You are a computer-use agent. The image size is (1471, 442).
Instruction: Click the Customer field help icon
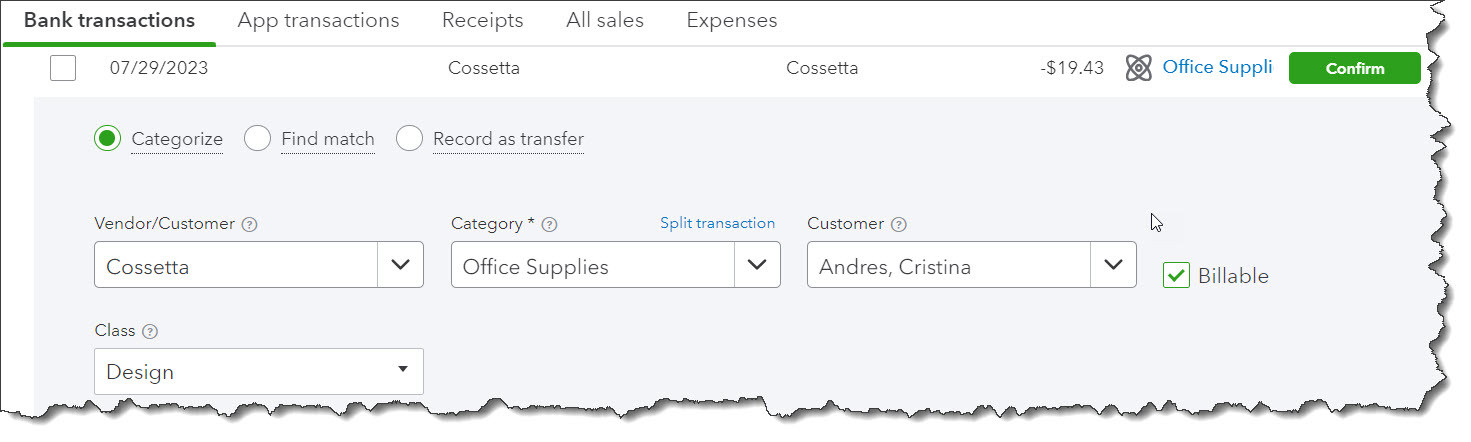898,225
